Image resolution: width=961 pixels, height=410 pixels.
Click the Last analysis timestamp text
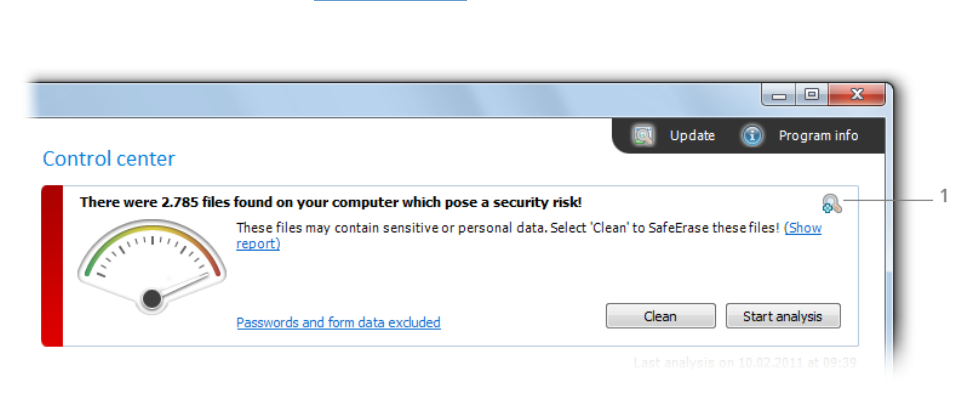pos(745,362)
